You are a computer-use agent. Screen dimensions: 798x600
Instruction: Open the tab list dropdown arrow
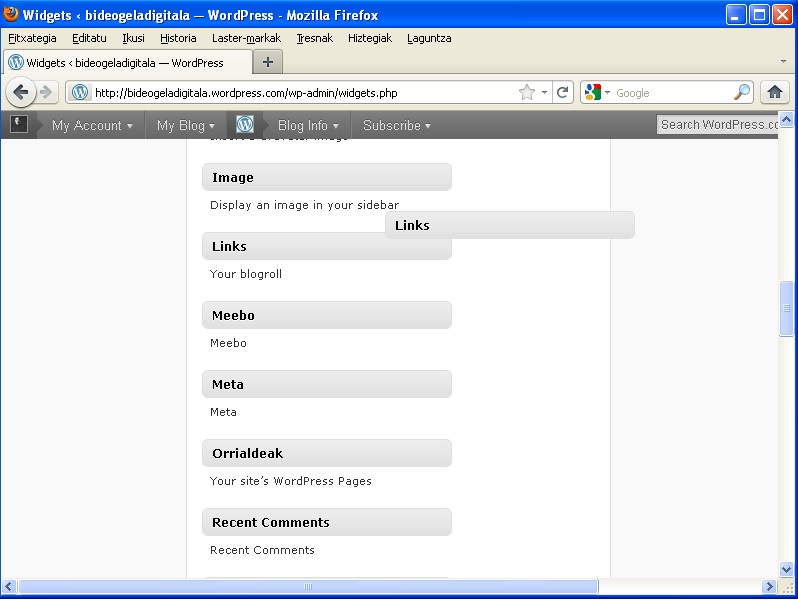(783, 62)
